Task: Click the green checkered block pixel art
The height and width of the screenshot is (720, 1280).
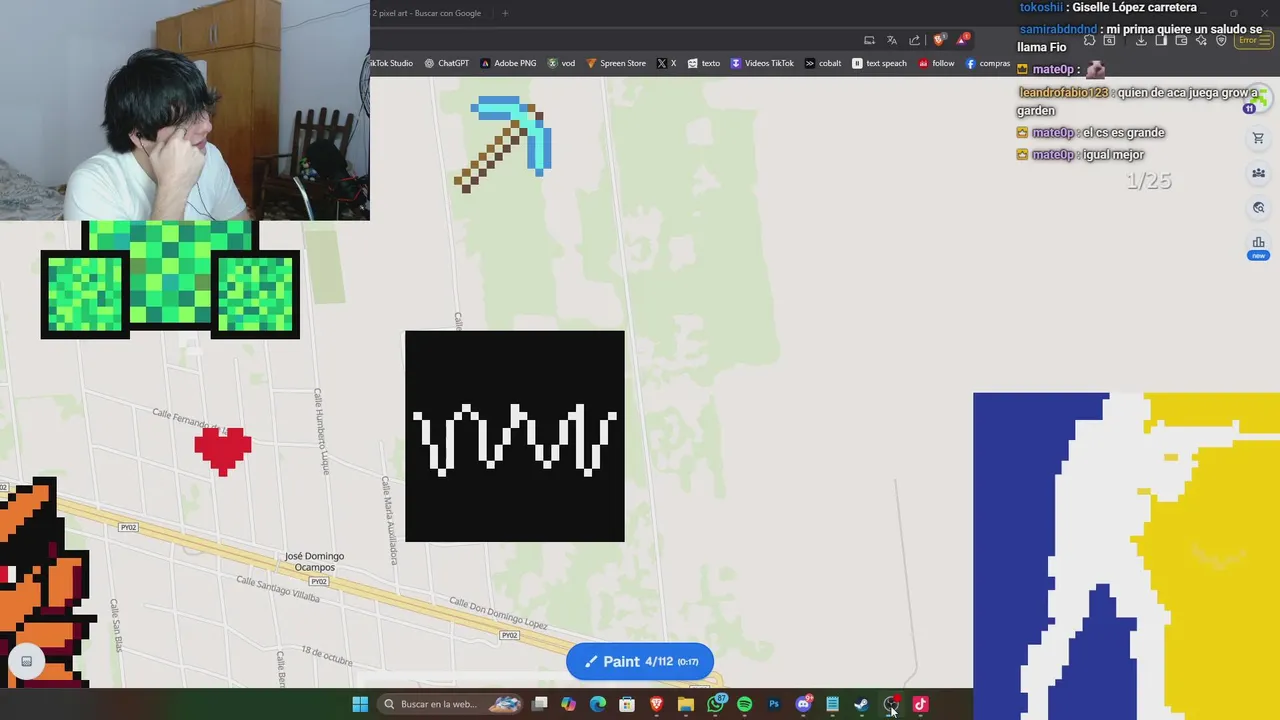Action: pyautogui.click(x=170, y=279)
